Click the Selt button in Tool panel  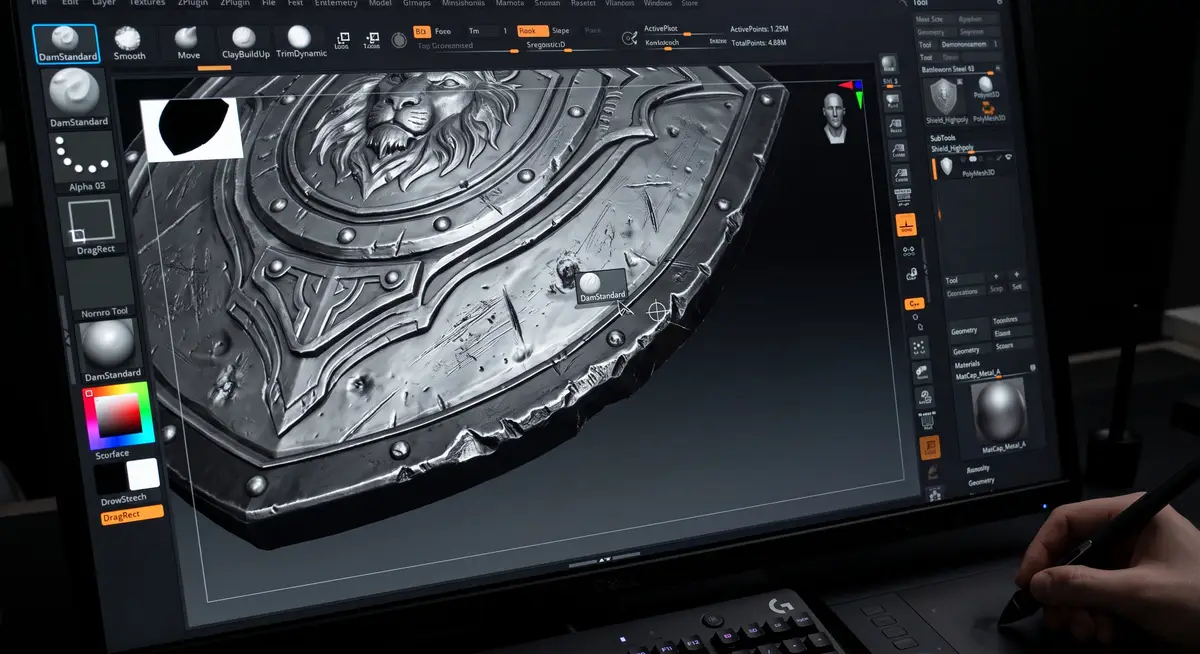(x=1017, y=287)
